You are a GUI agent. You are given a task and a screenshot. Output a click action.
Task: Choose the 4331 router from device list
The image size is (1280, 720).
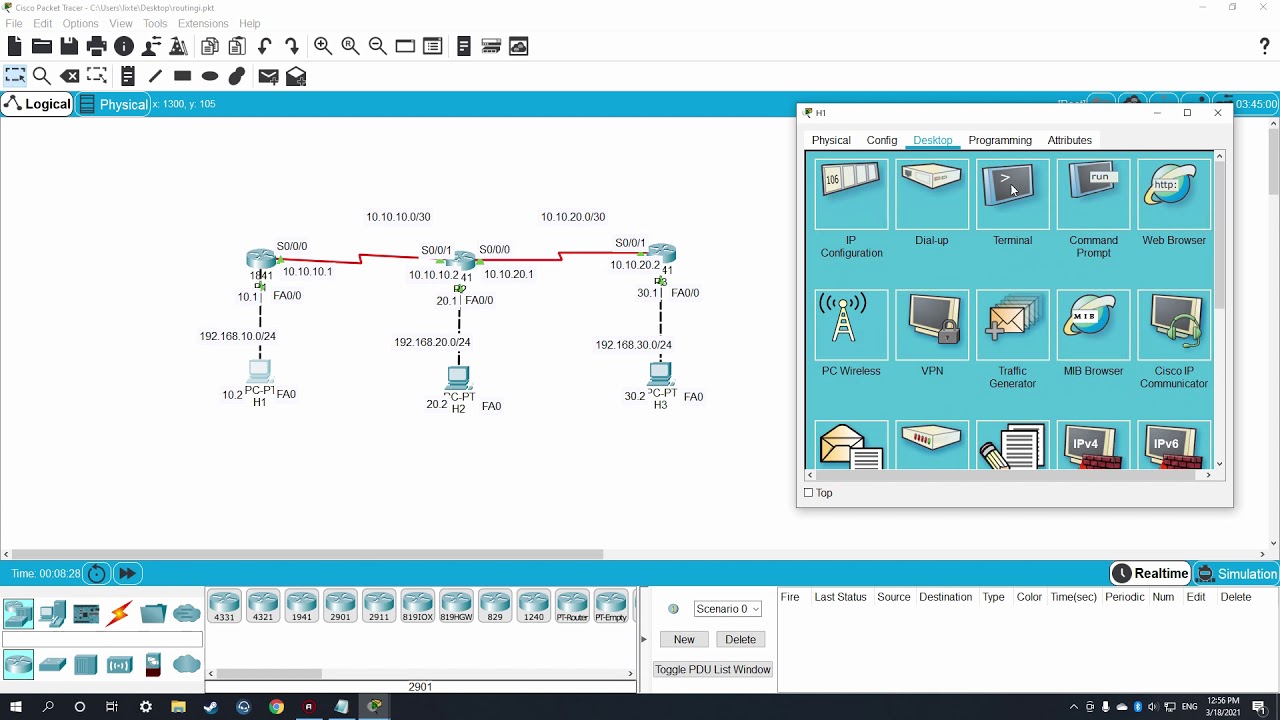(224, 607)
